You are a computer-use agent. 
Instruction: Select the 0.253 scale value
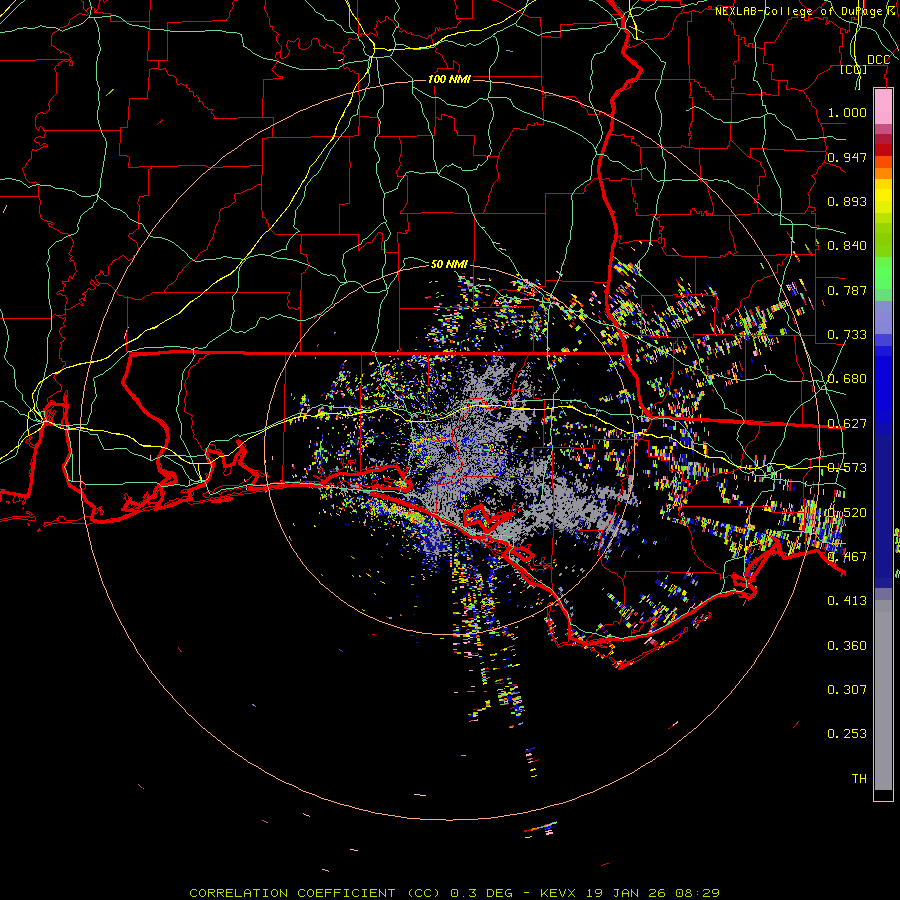tap(847, 734)
